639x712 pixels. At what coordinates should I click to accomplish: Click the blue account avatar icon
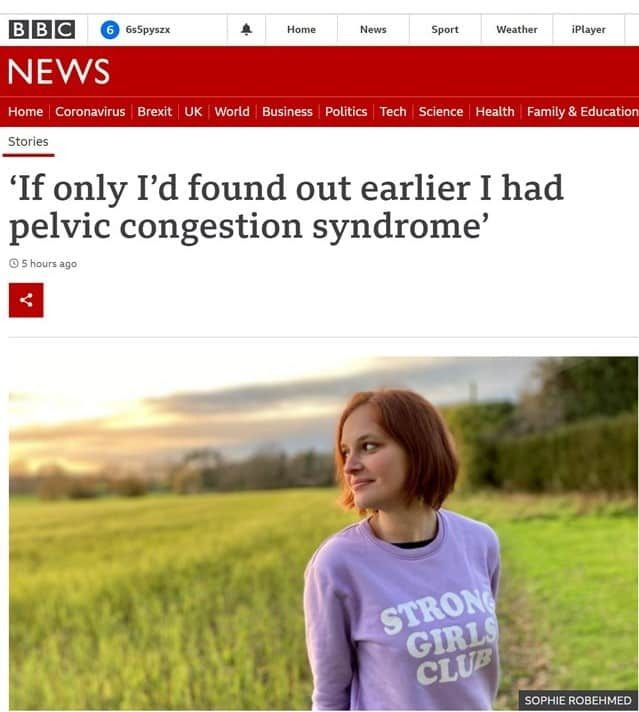coord(110,29)
